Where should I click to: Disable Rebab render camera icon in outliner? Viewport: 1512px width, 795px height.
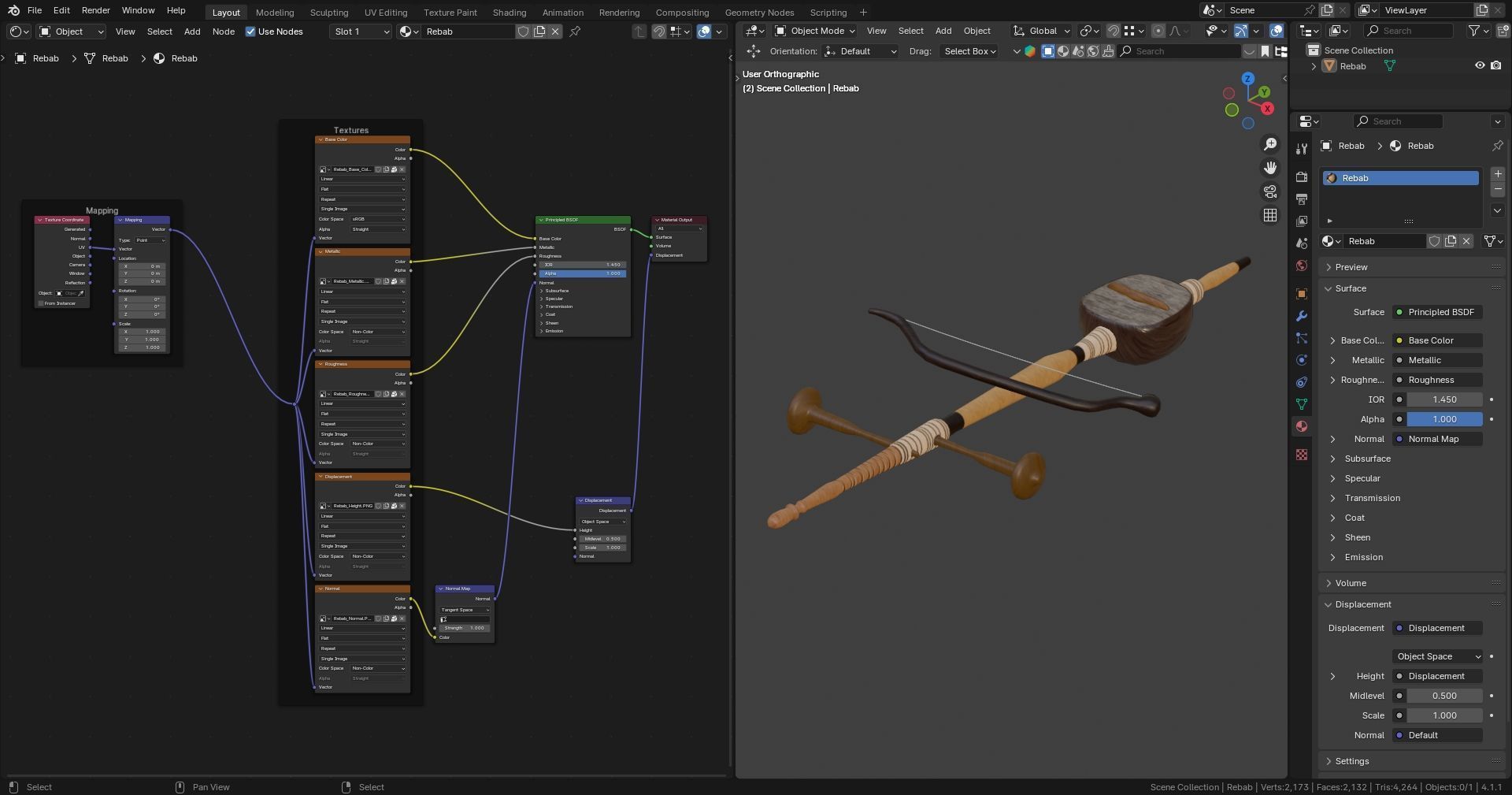(x=1495, y=66)
